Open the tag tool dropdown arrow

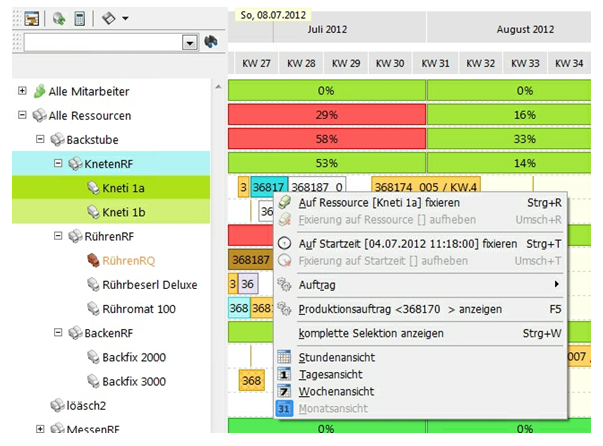tap(124, 18)
